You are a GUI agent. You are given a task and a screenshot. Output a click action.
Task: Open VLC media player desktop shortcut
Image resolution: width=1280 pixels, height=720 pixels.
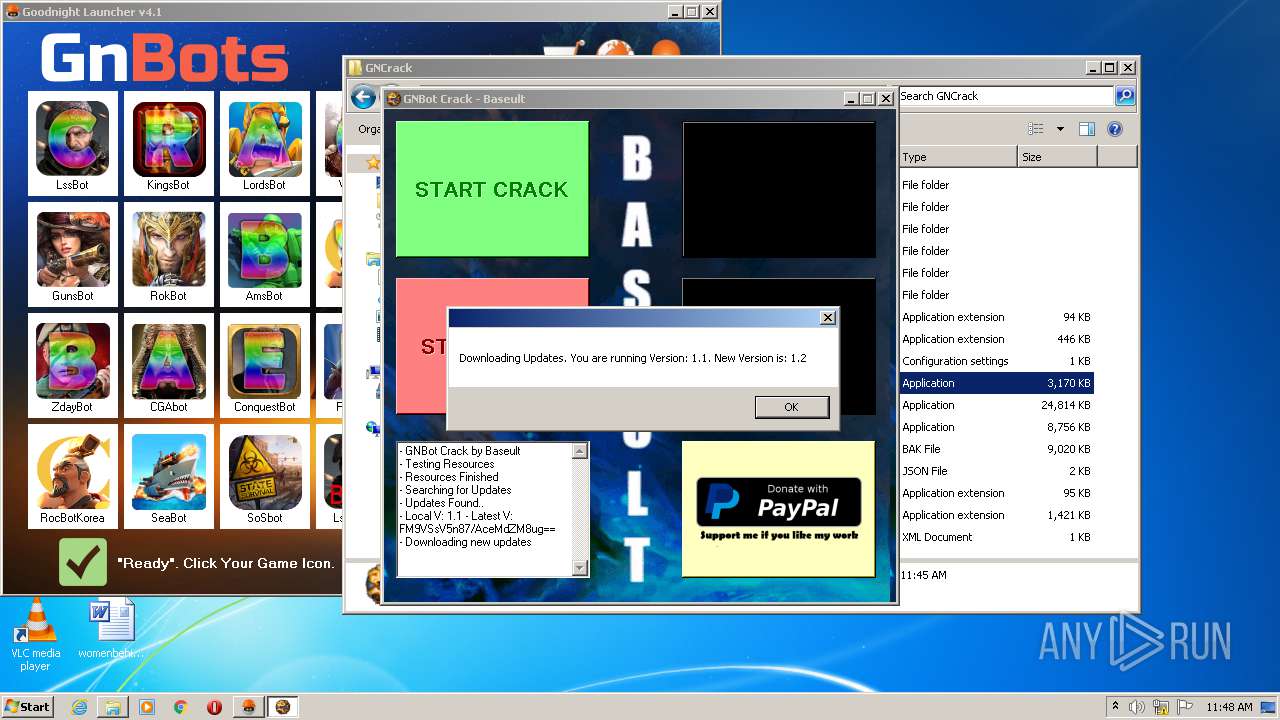(x=35, y=635)
